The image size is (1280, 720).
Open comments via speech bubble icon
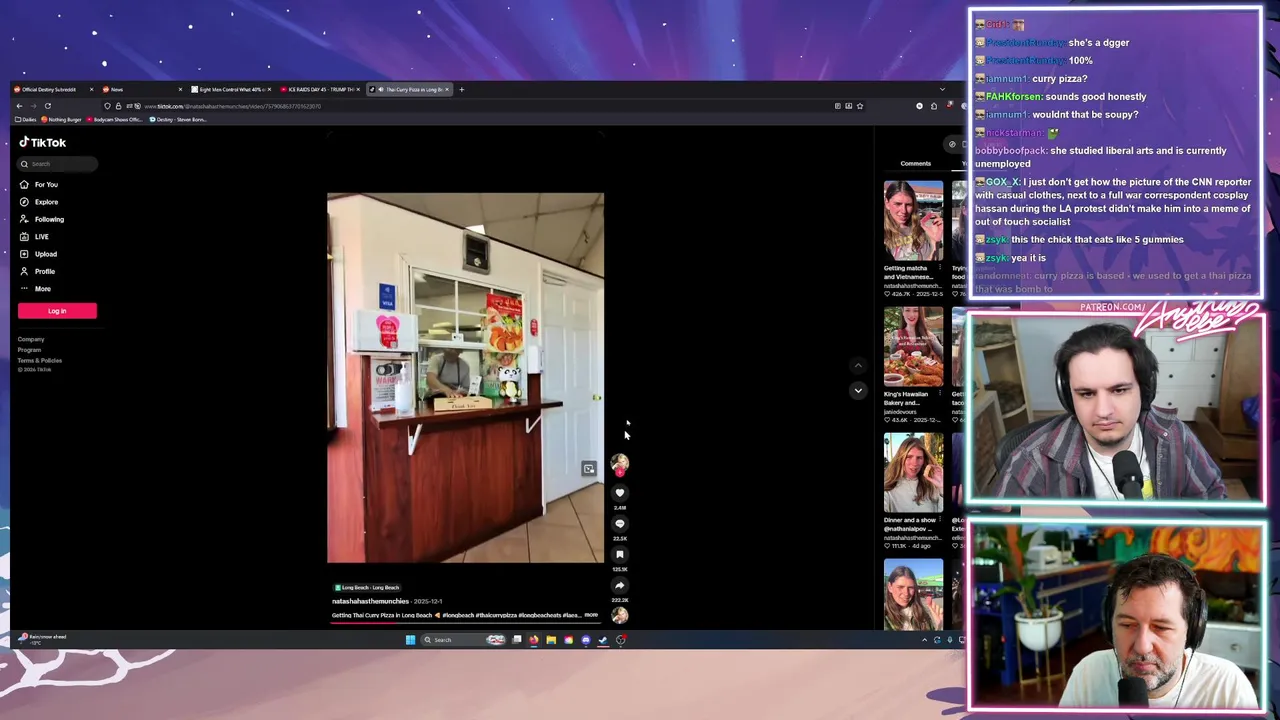[620, 524]
